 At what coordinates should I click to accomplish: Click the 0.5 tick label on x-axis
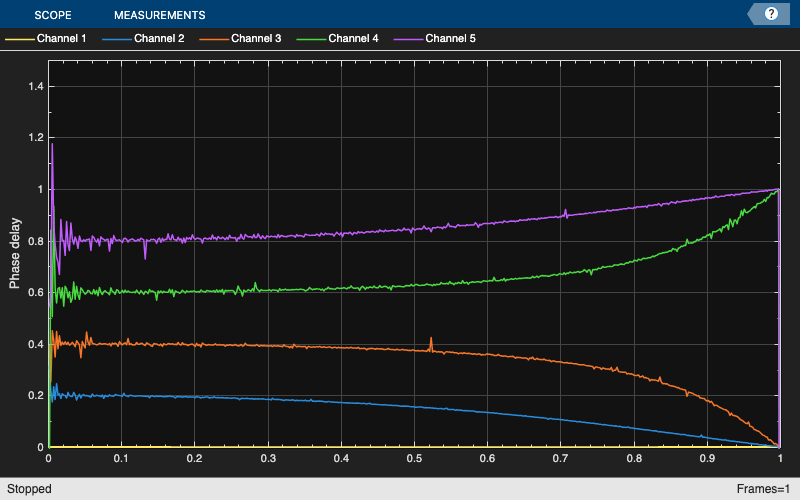(x=414, y=458)
